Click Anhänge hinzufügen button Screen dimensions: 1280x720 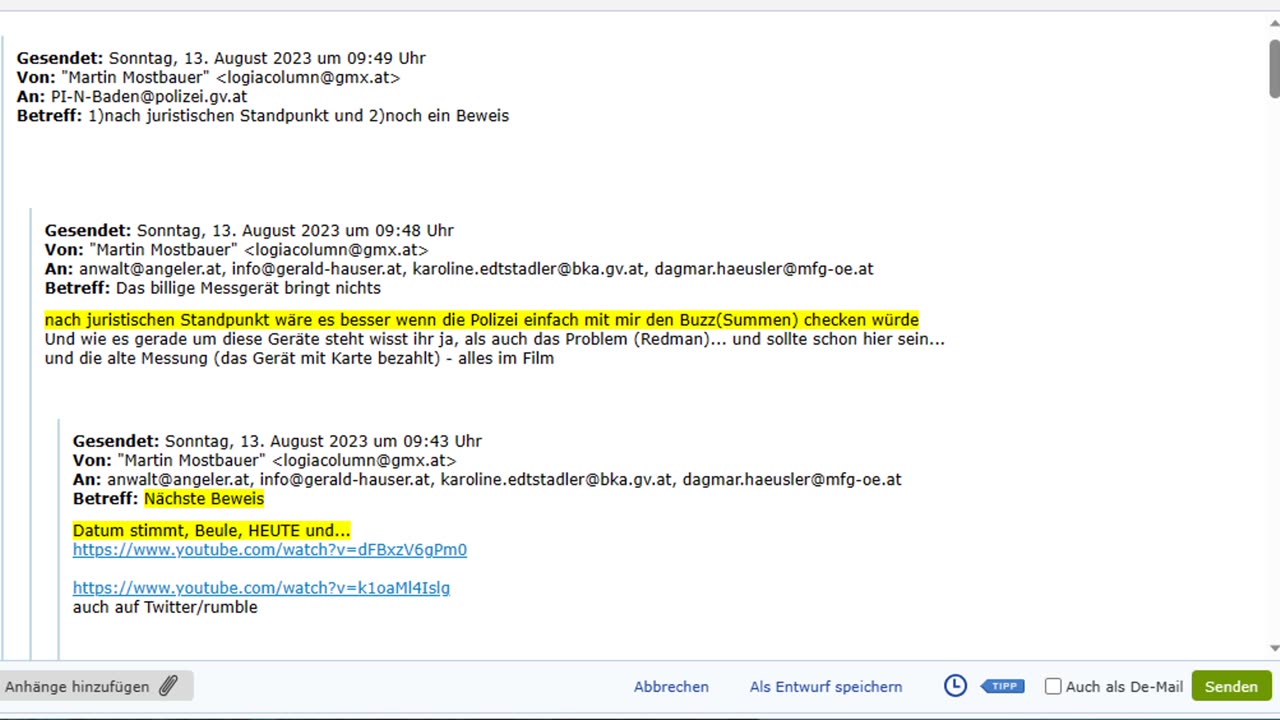pos(96,686)
